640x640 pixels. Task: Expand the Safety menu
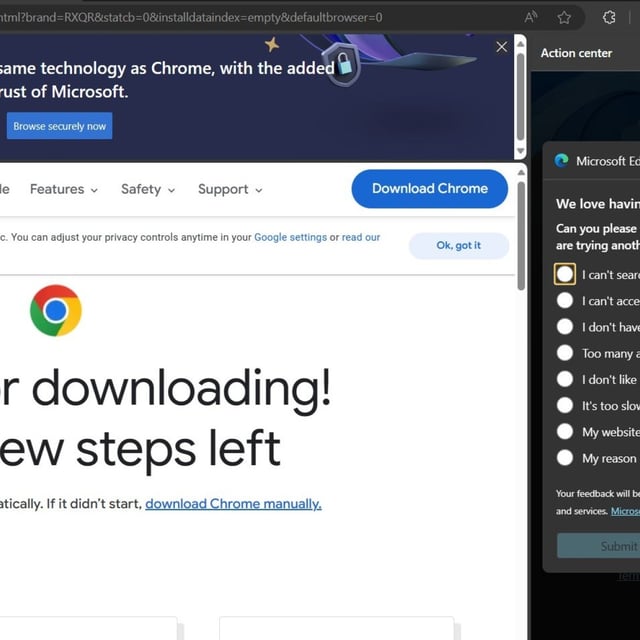pyautogui.click(x=148, y=189)
